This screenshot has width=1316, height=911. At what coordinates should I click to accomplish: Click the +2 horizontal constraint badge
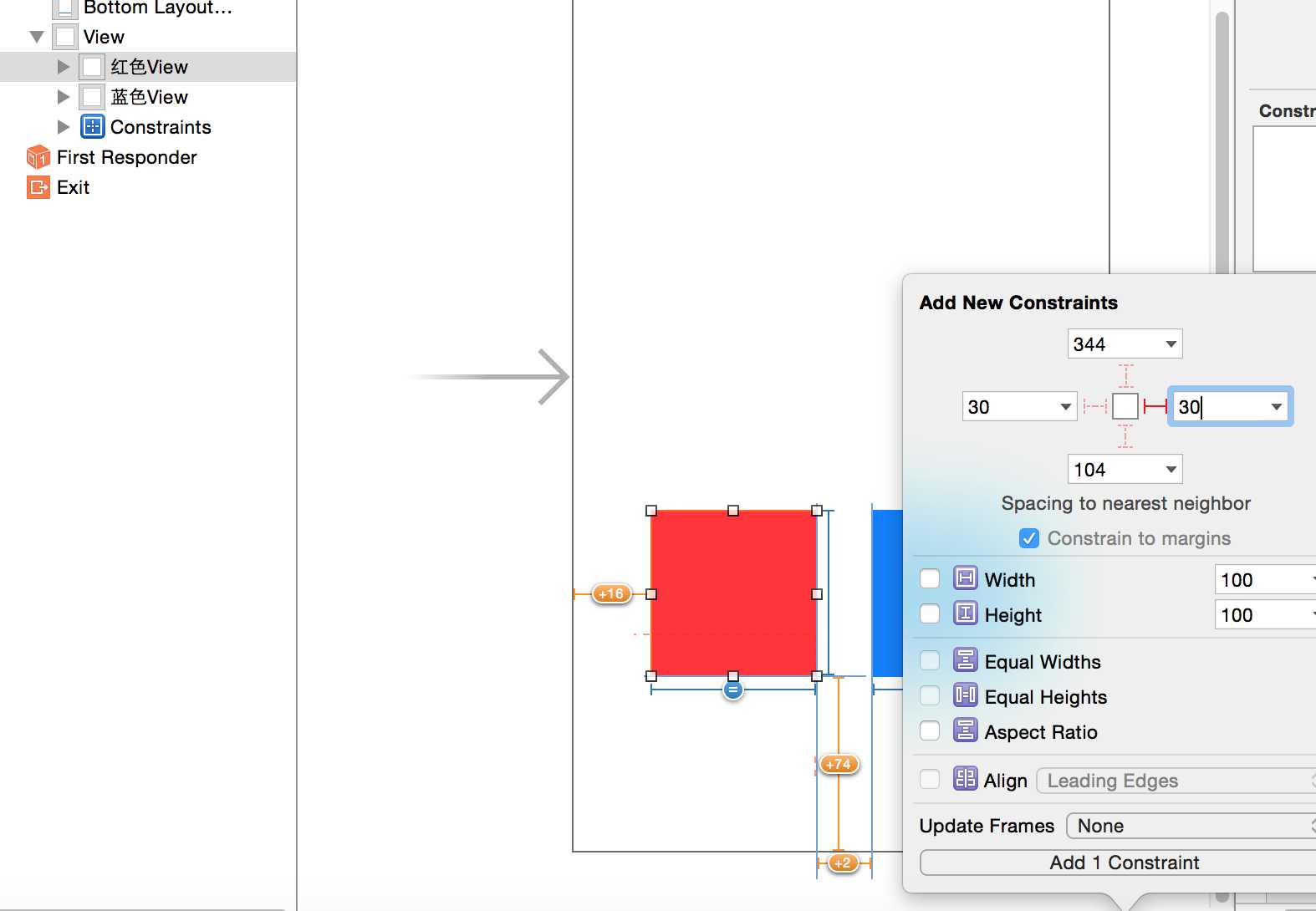click(843, 863)
